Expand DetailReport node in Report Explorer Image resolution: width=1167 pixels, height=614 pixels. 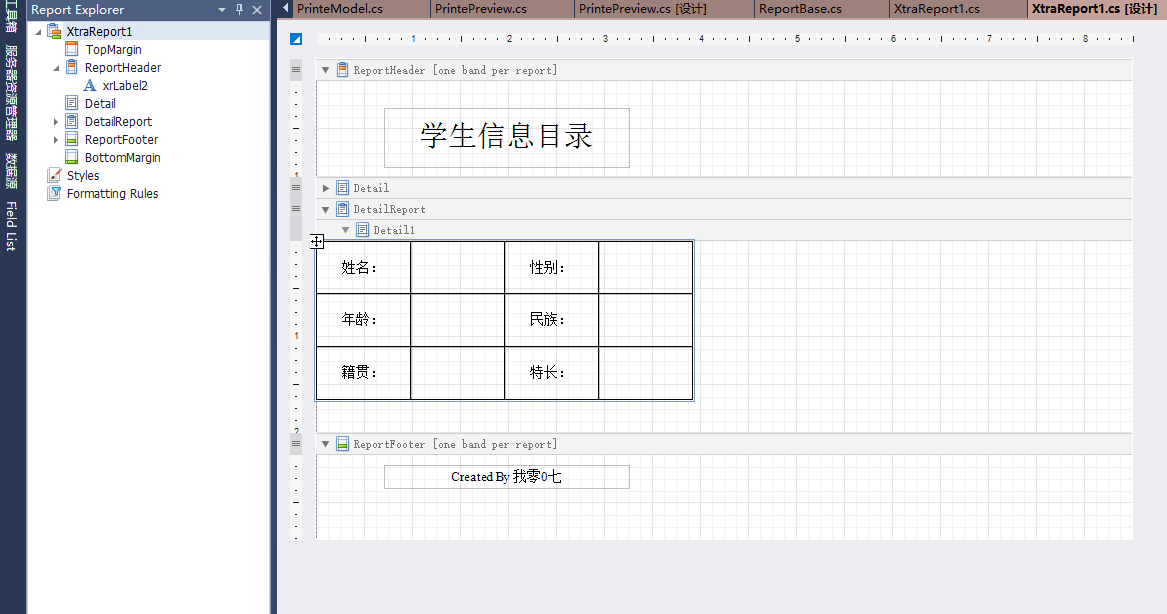click(x=57, y=122)
